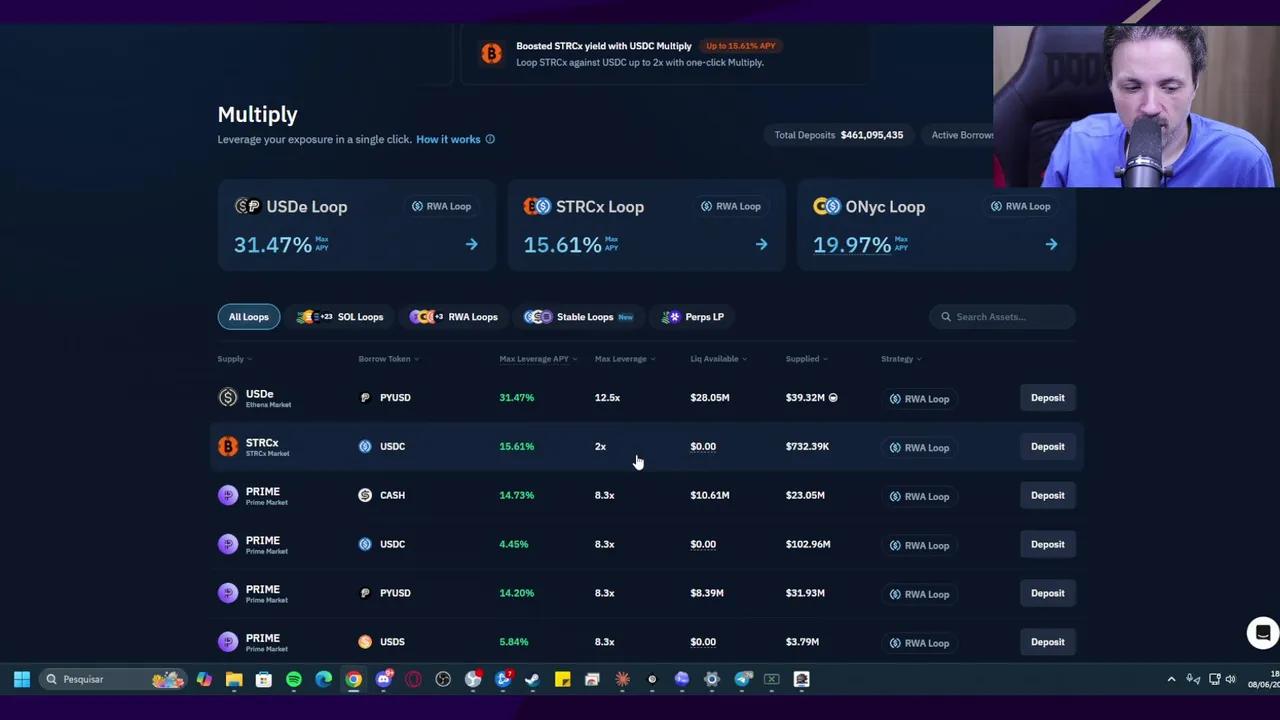Screen dimensions: 1280x720
Task: Select the All Loops filter tab
Action: coord(249,317)
